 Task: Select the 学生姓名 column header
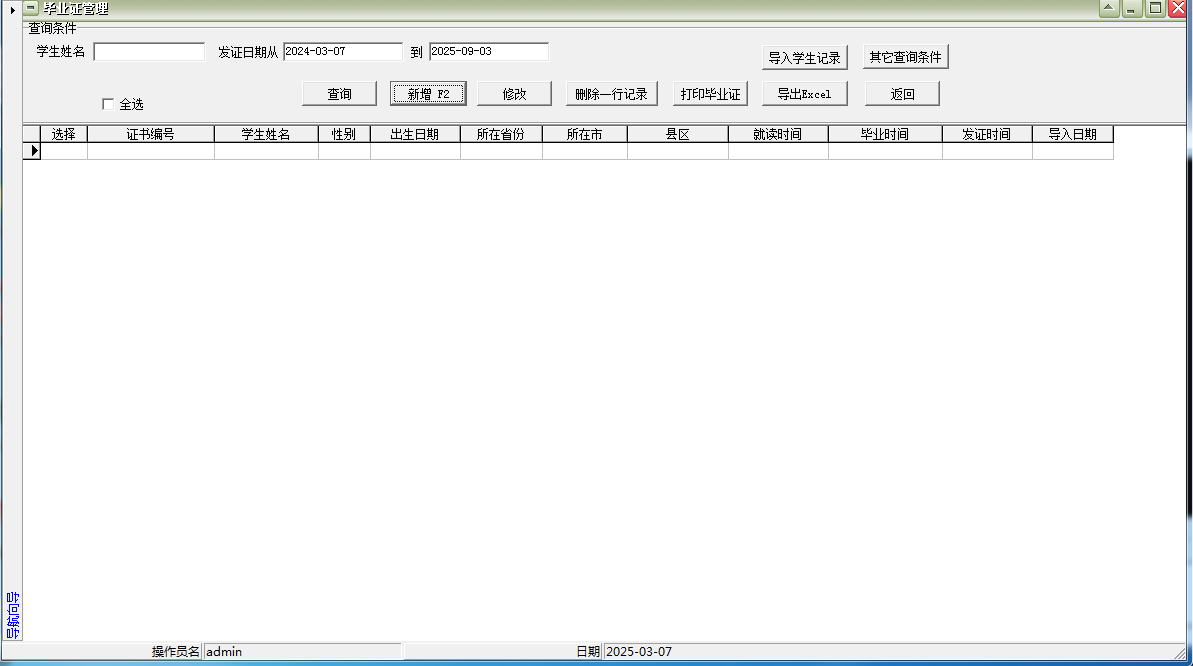click(x=265, y=133)
